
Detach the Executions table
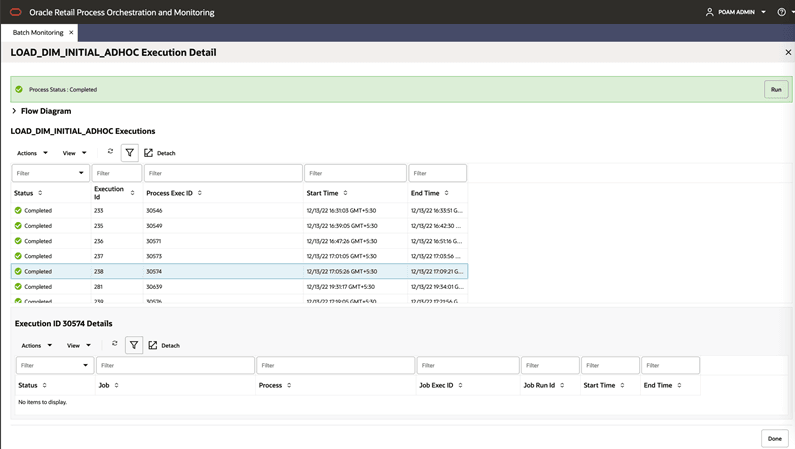(x=160, y=153)
